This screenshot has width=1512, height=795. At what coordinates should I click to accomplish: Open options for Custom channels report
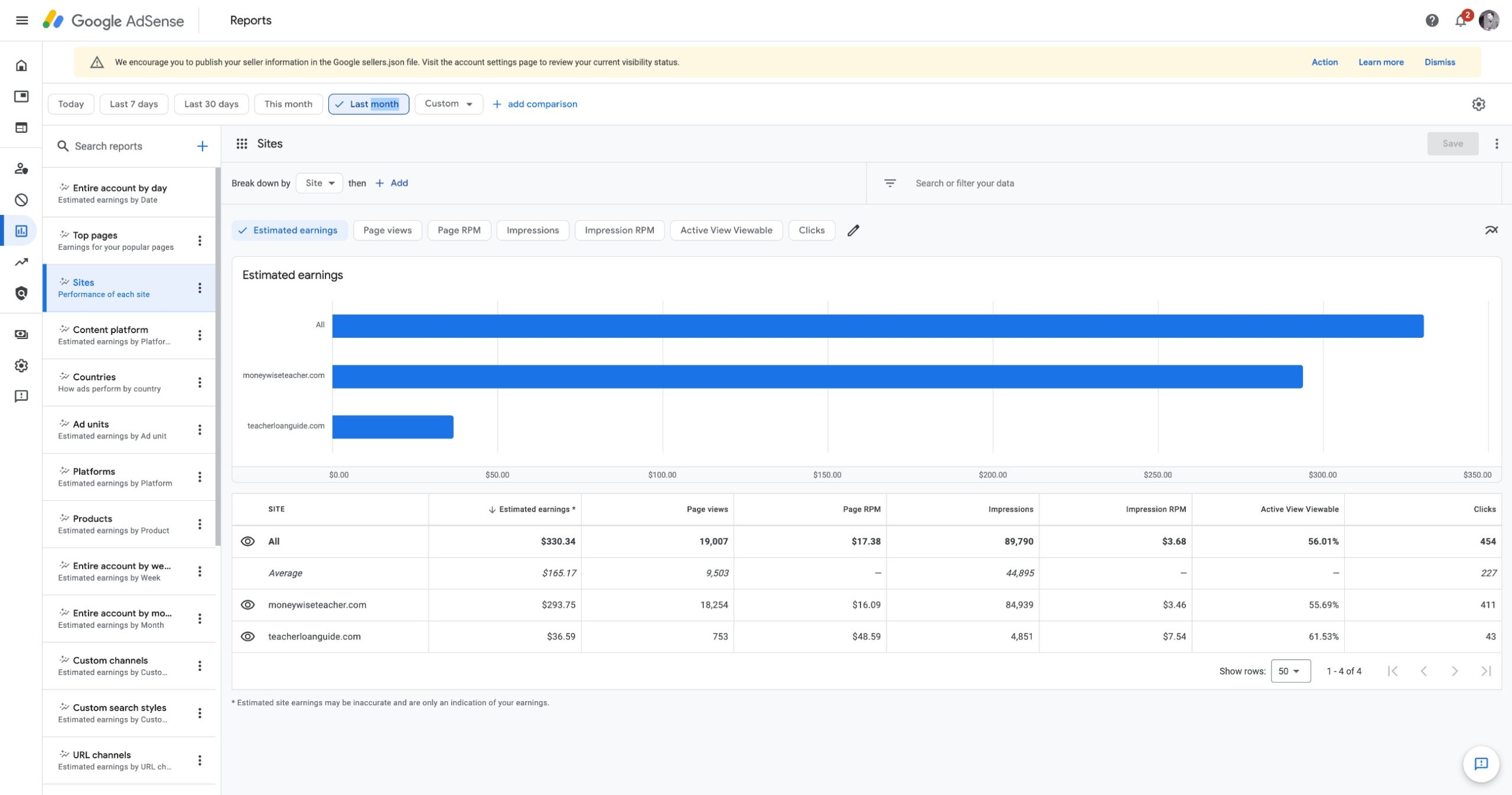pyautogui.click(x=200, y=666)
